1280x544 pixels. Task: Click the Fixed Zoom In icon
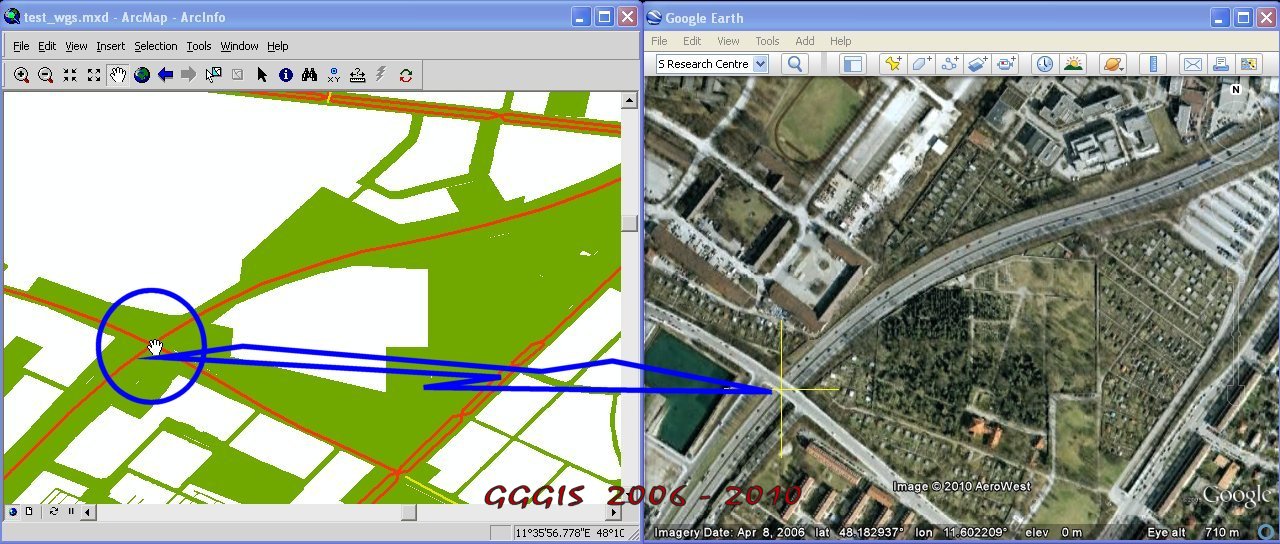(70, 75)
